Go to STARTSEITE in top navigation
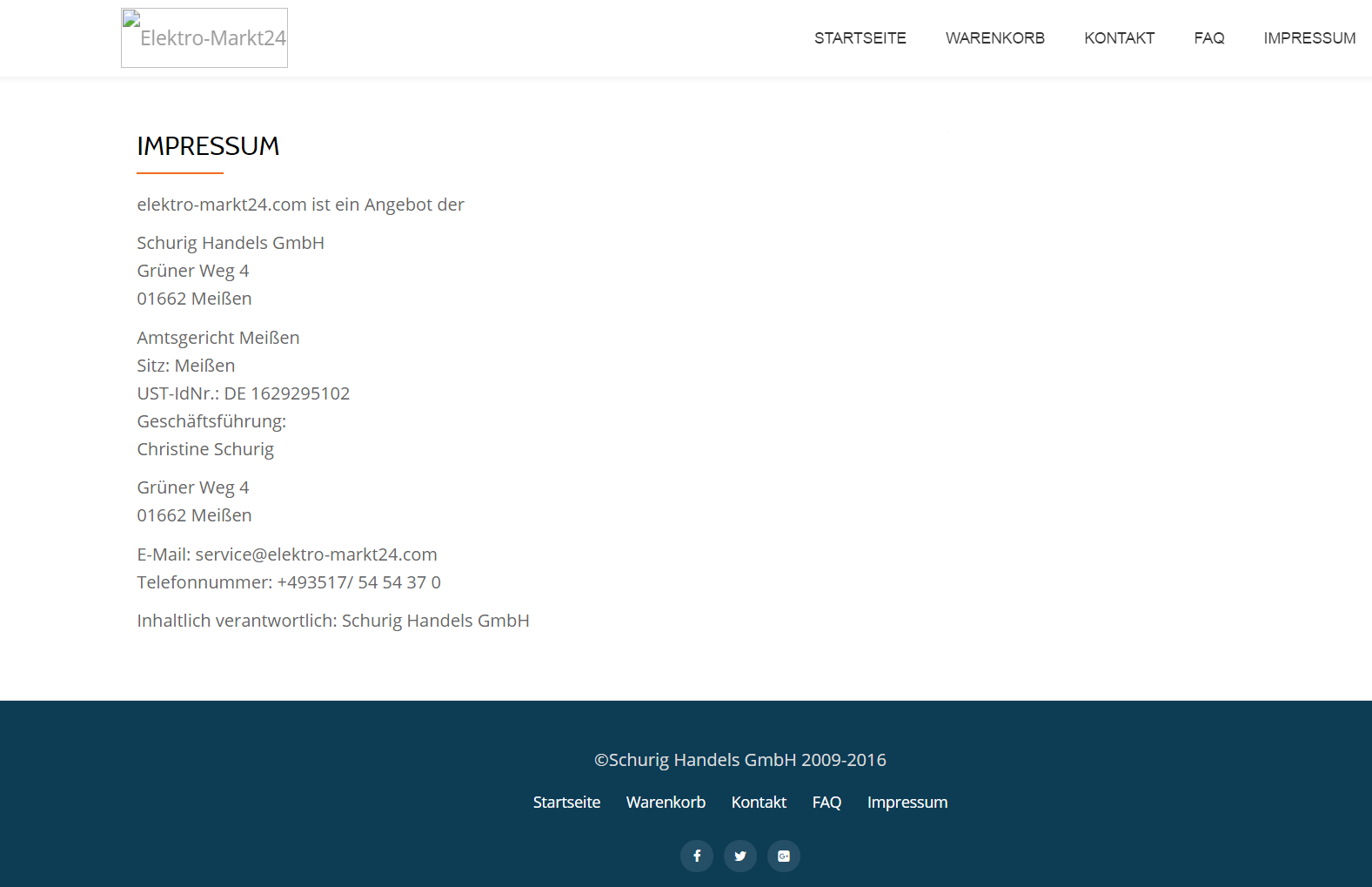This screenshot has width=1372, height=887. coord(860,38)
